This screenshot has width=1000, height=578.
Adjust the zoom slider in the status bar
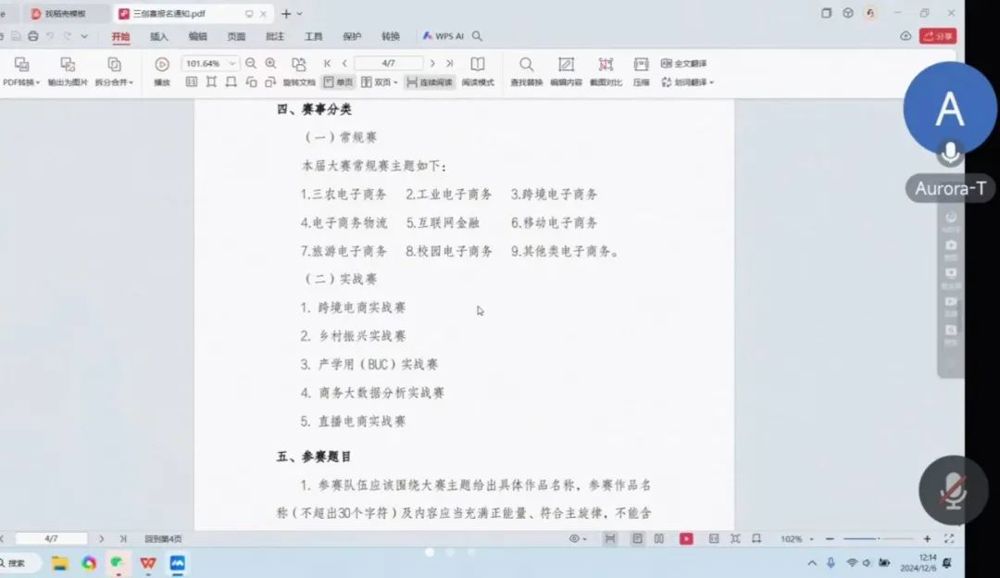(878, 539)
